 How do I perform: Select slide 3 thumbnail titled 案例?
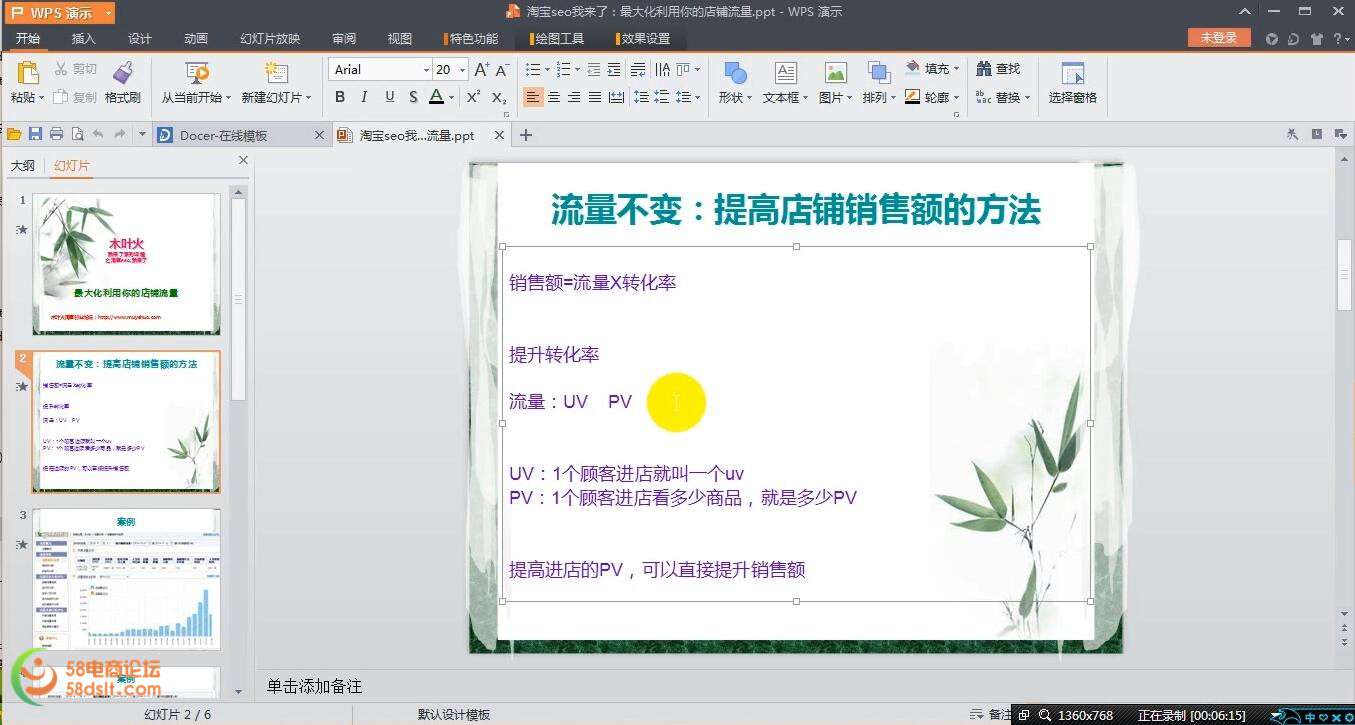tap(126, 579)
